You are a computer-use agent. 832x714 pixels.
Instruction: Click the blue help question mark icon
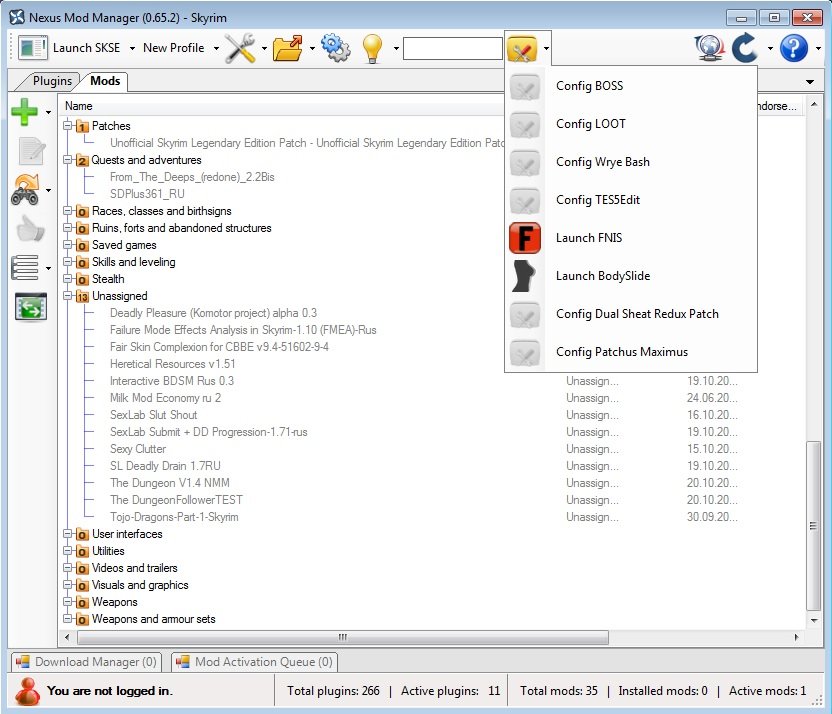point(793,48)
